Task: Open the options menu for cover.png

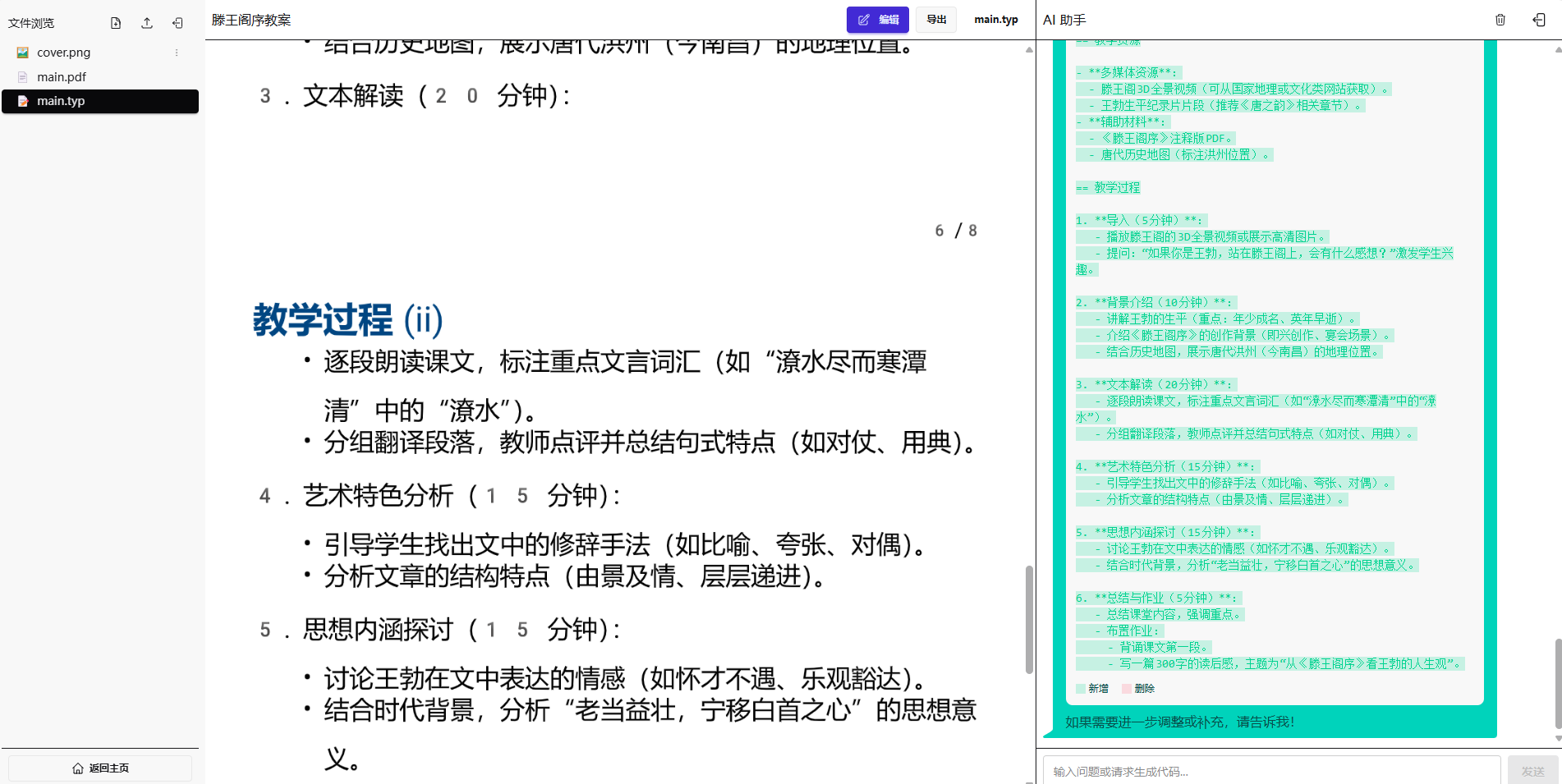Action: pyautogui.click(x=176, y=52)
